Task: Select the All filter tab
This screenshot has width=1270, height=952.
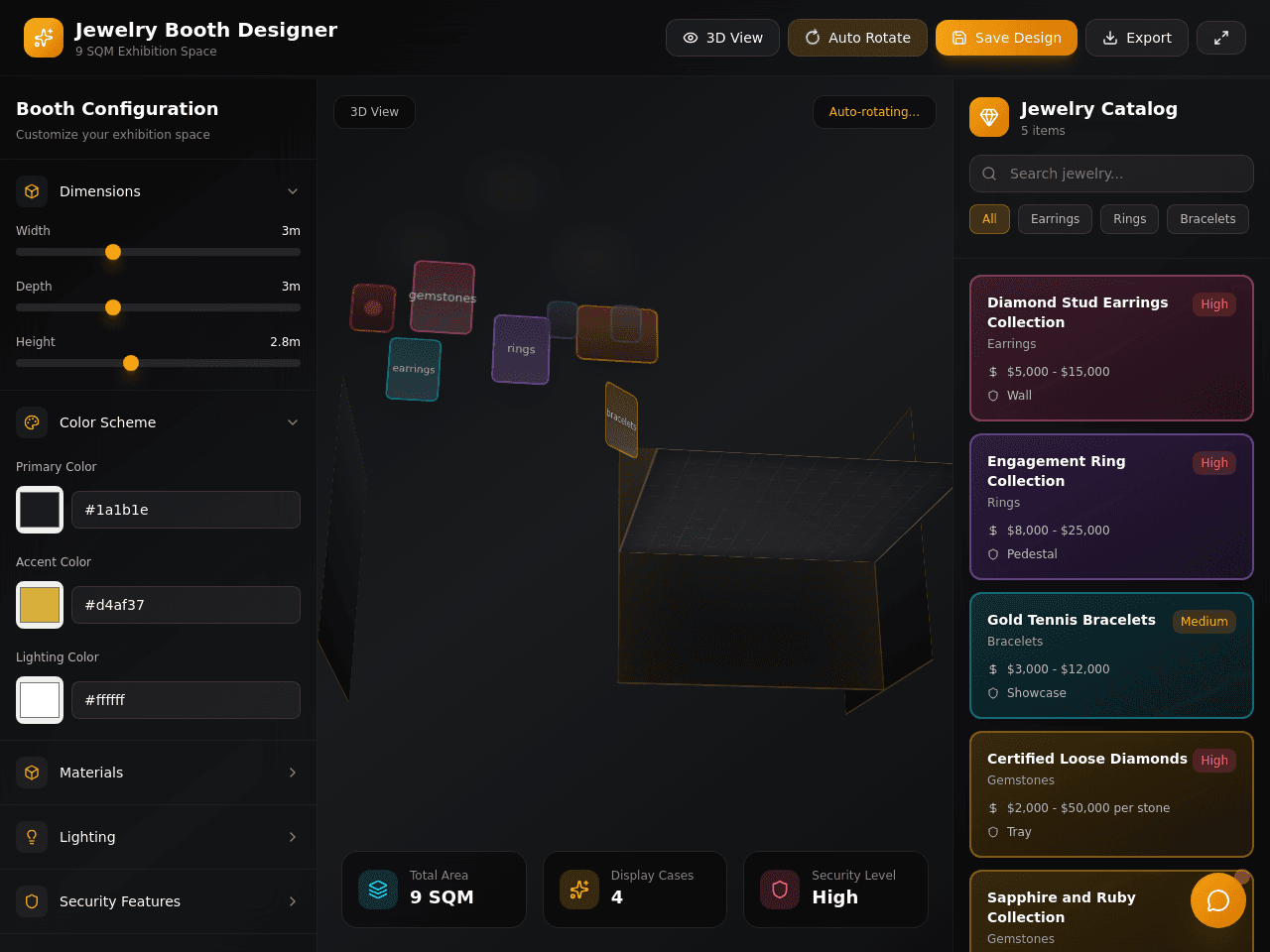Action: 989,219
